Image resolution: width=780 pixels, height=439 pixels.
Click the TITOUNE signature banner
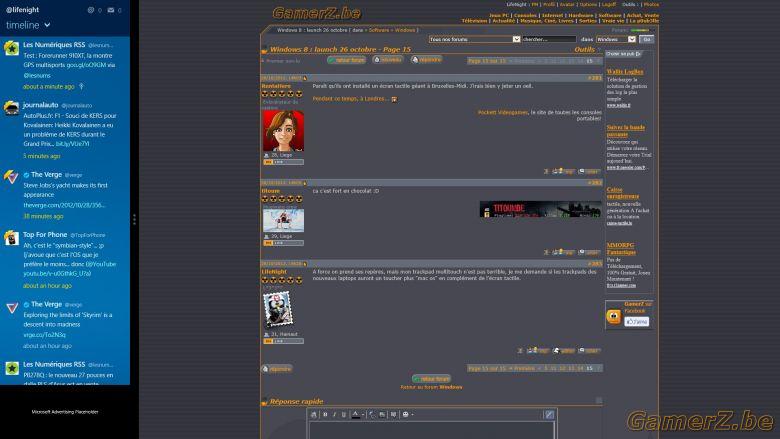(x=540, y=209)
